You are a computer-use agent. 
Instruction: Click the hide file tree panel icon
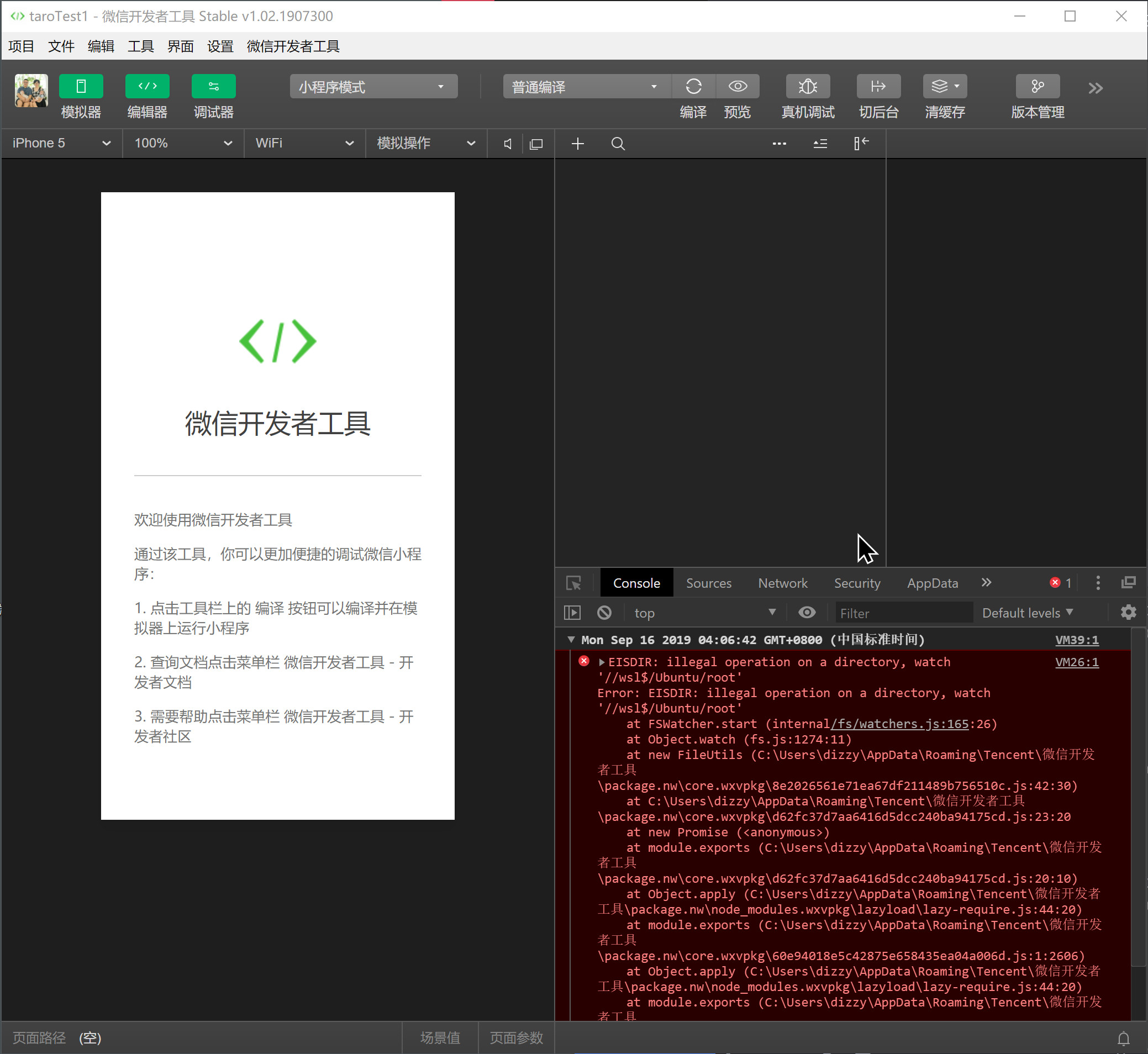(x=861, y=143)
